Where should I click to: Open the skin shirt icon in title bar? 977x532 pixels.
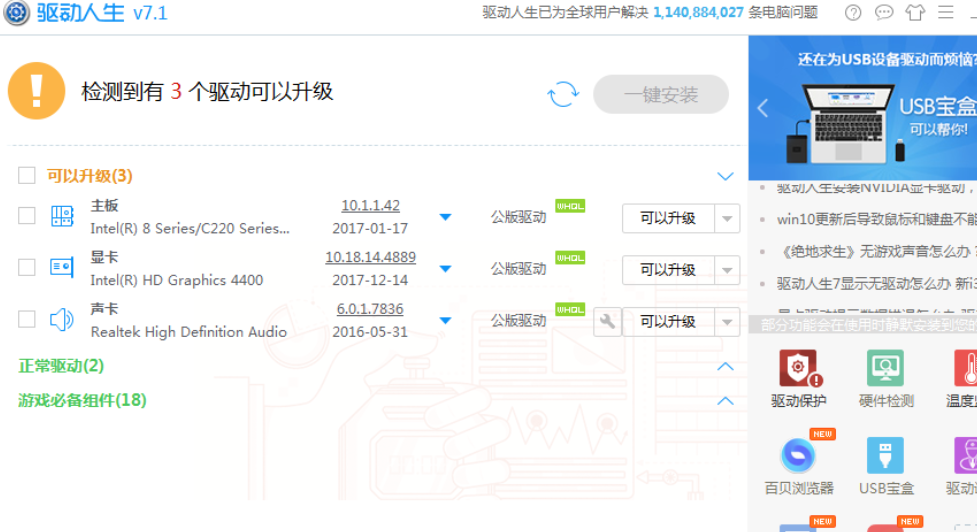point(915,13)
